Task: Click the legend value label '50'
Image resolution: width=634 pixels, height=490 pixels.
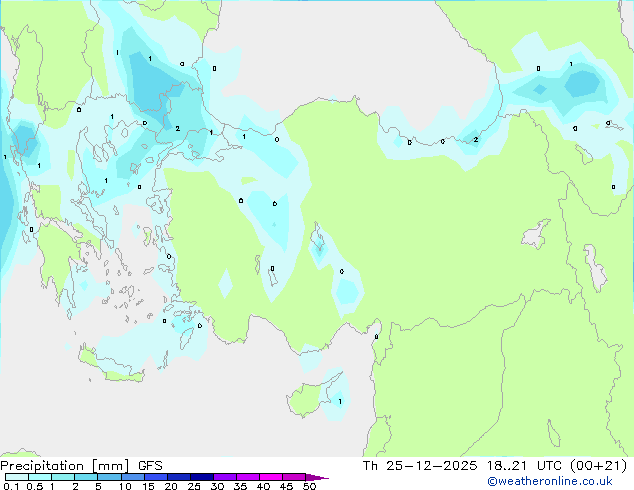Action: 309,486
